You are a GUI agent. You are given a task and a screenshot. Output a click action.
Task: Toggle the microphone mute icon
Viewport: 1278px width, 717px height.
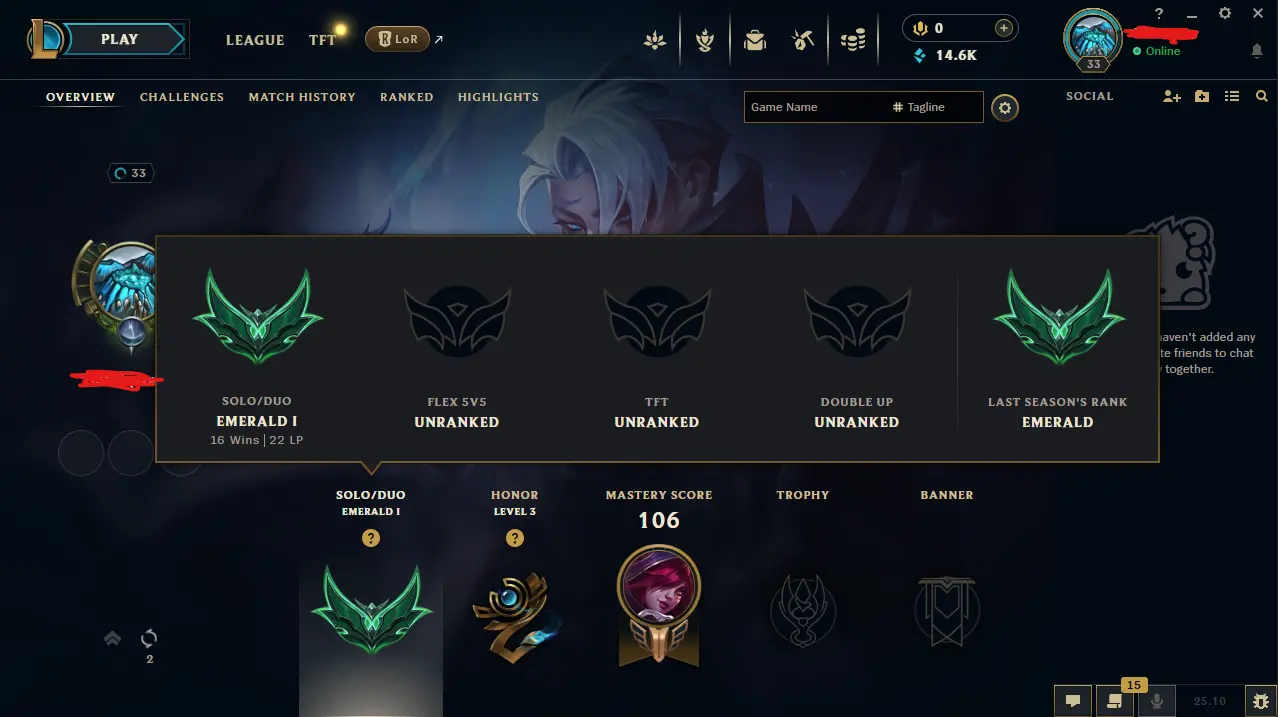(x=1157, y=701)
